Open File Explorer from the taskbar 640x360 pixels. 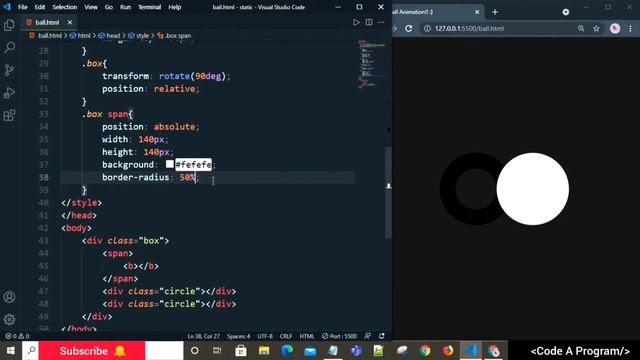[264, 351]
